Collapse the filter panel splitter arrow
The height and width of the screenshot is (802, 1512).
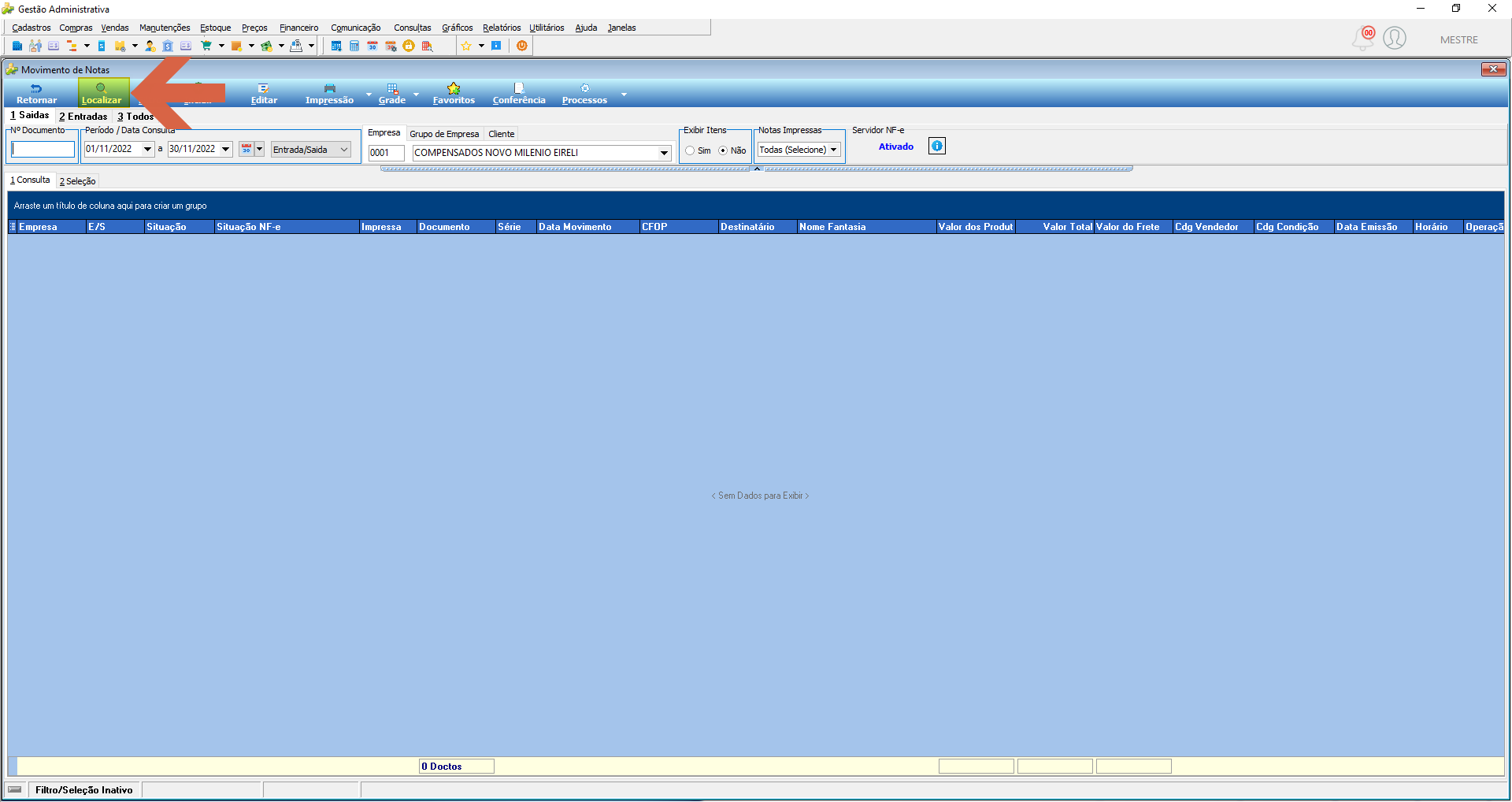pos(757,169)
